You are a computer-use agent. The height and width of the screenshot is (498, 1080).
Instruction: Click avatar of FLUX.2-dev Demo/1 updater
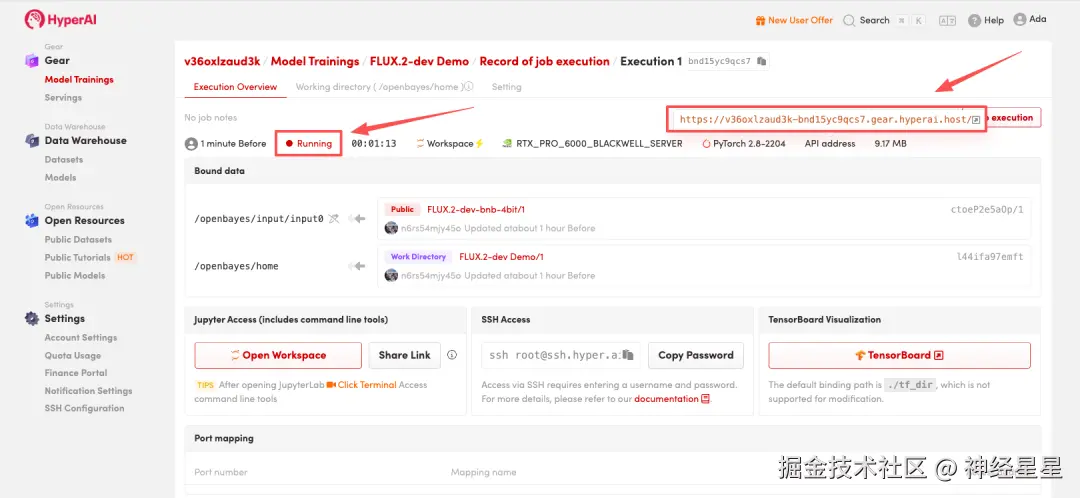[391, 276]
